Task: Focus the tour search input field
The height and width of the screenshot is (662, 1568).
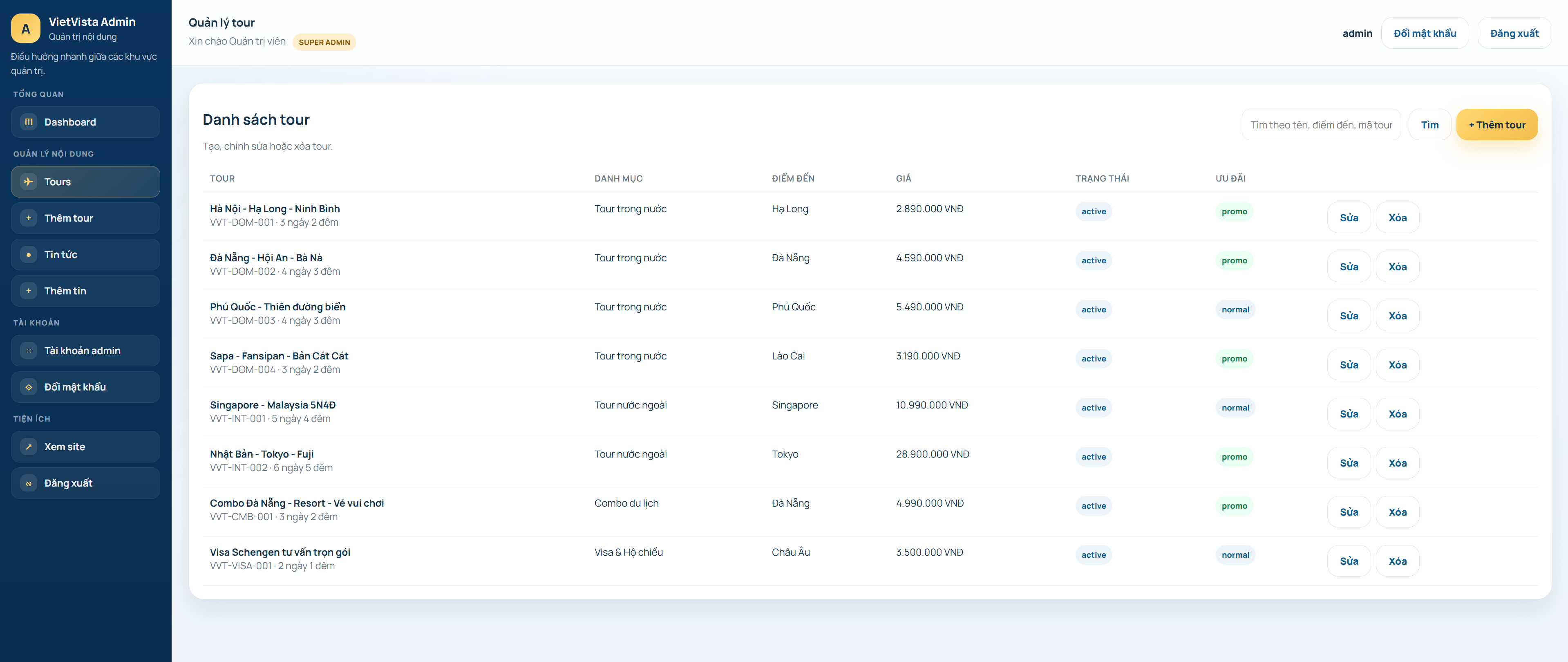Action: pyautogui.click(x=1321, y=125)
